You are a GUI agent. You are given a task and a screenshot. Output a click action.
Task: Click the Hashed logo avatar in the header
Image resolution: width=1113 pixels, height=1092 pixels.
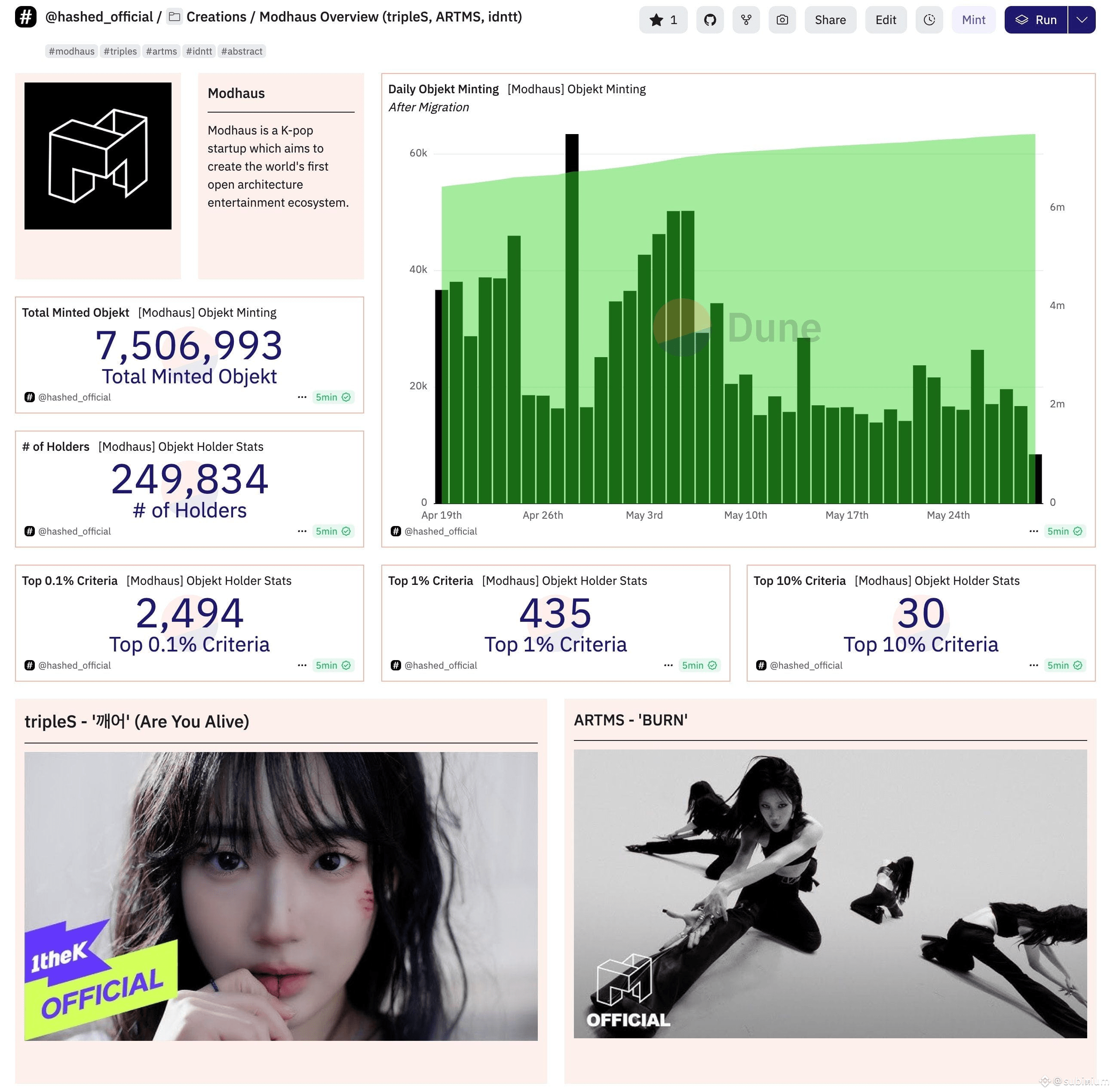(x=26, y=17)
